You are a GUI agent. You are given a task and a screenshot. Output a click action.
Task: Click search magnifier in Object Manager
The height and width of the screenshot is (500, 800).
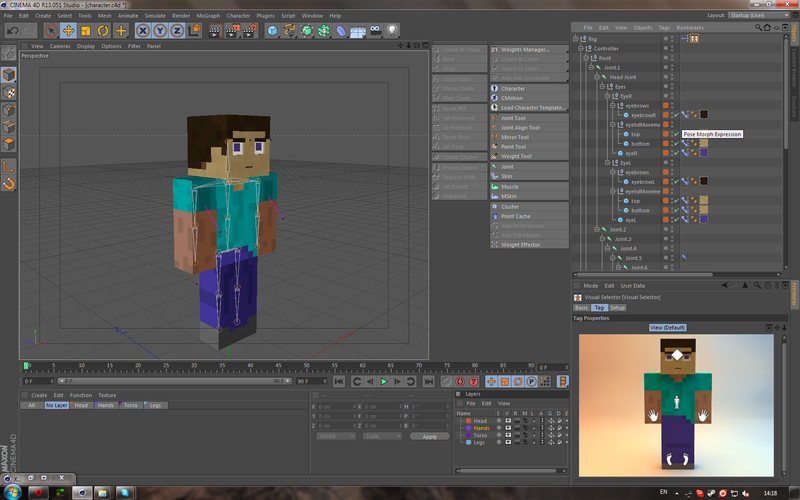(x=758, y=28)
